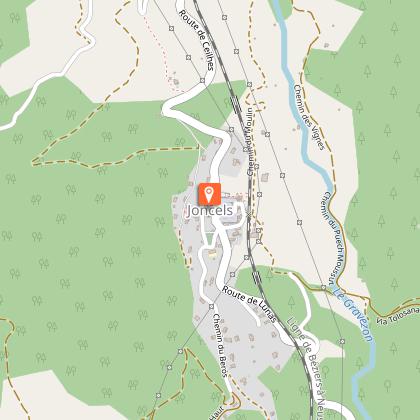Click the railway bridge symbol near Chemin du Moulin

pos(235,106)
